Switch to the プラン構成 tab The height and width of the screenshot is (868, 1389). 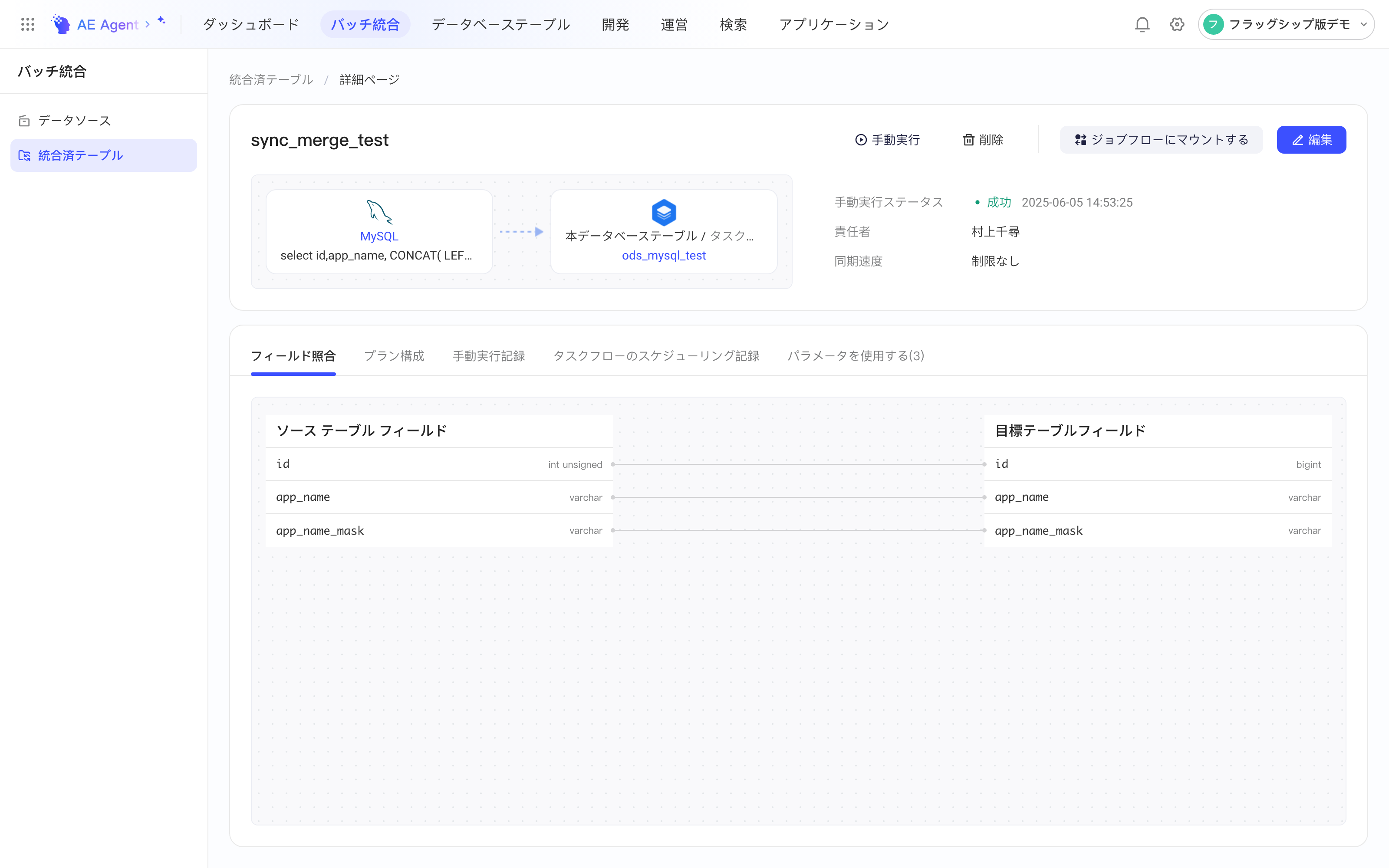tap(394, 356)
